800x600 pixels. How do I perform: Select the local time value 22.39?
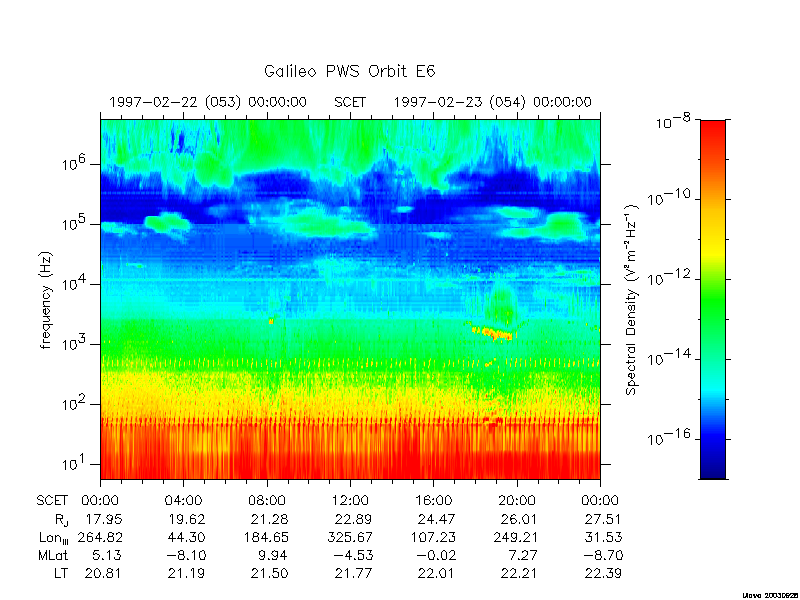(603, 573)
